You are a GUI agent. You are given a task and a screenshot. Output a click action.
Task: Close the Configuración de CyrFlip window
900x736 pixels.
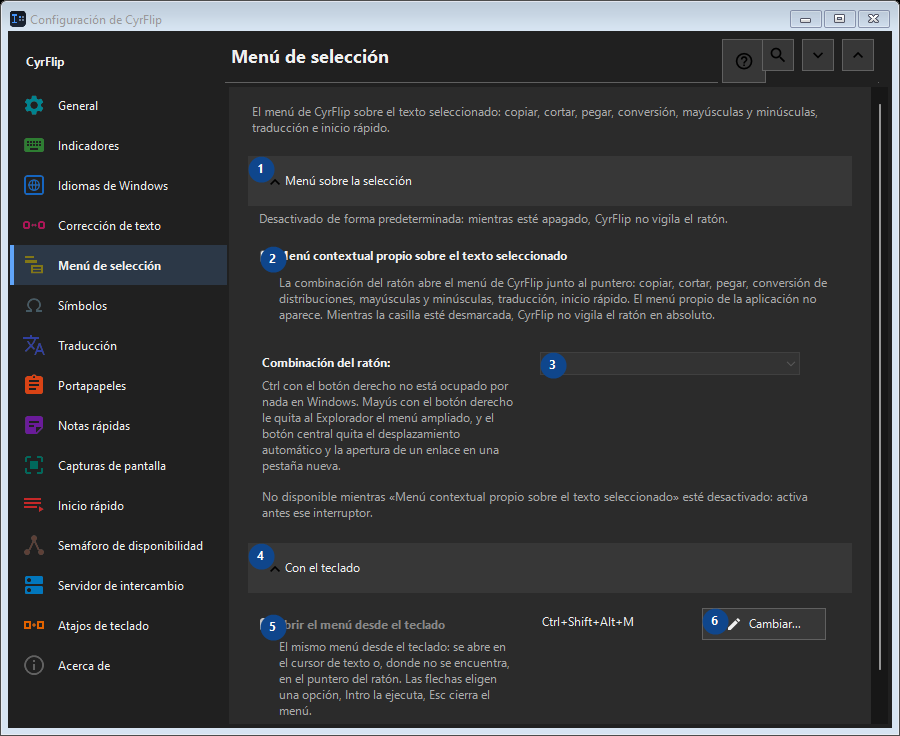[874, 19]
